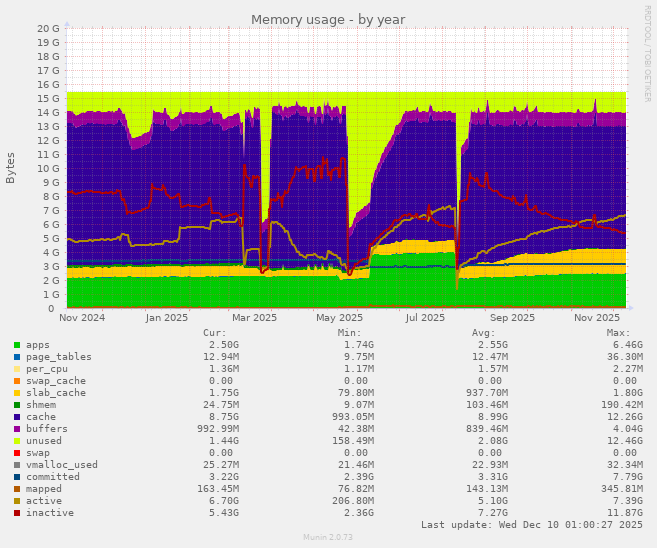
Task: Select the 'inactive' legend label
Action: [50, 513]
